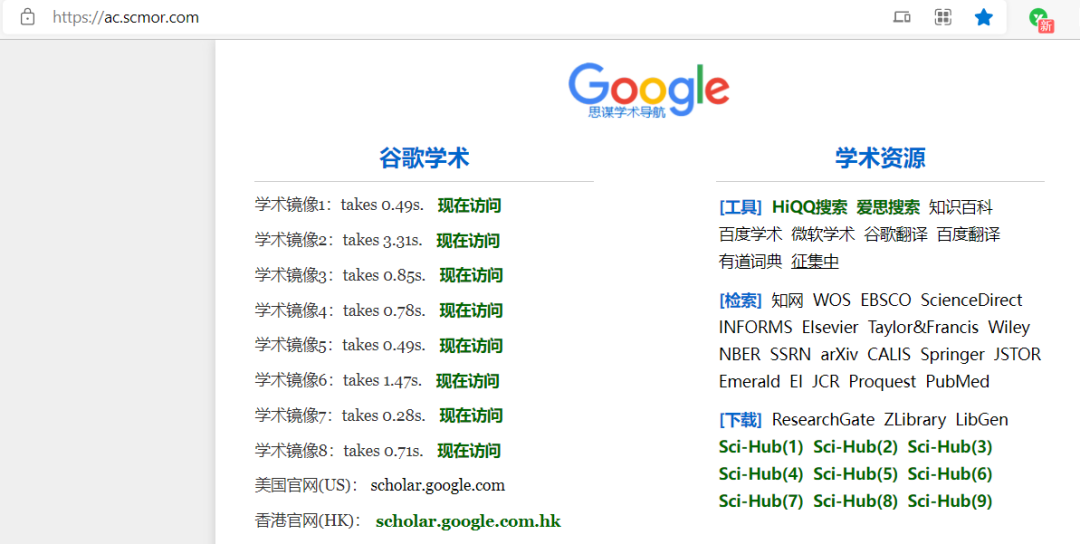Image resolution: width=1080 pixels, height=544 pixels.
Task: Open WOS link
Action: (x=832, y=300)
